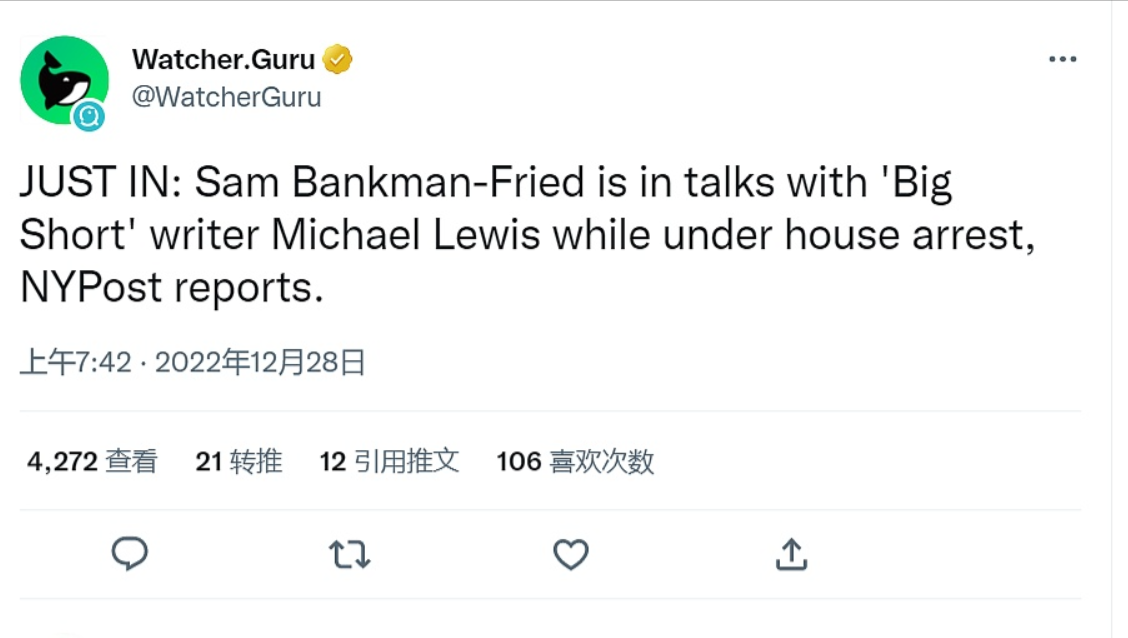Image resolution: width=1128 pixels, height=638 pixels.
Task: Show the 21 转推 retweets list
Action: click(239, 461)
